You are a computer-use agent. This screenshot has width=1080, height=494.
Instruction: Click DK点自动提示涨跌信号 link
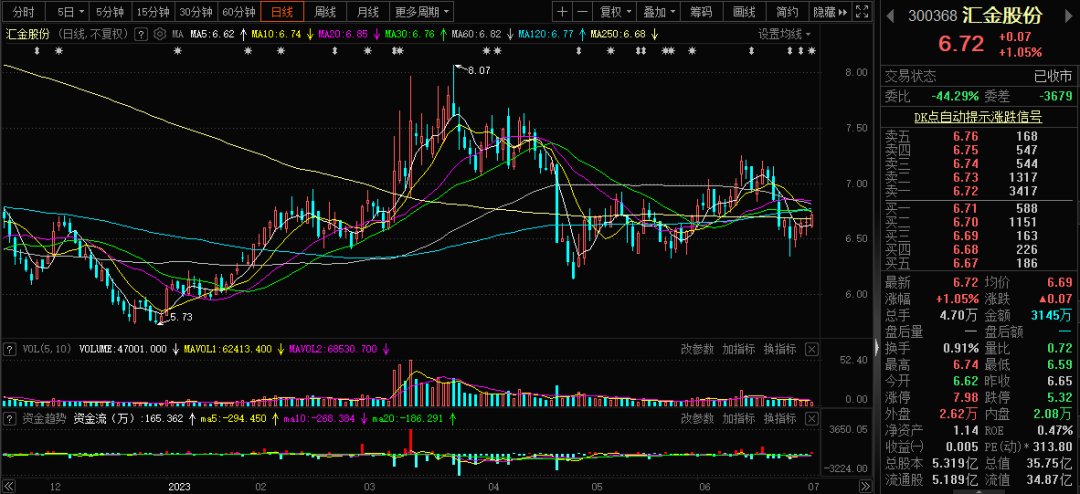977,118
